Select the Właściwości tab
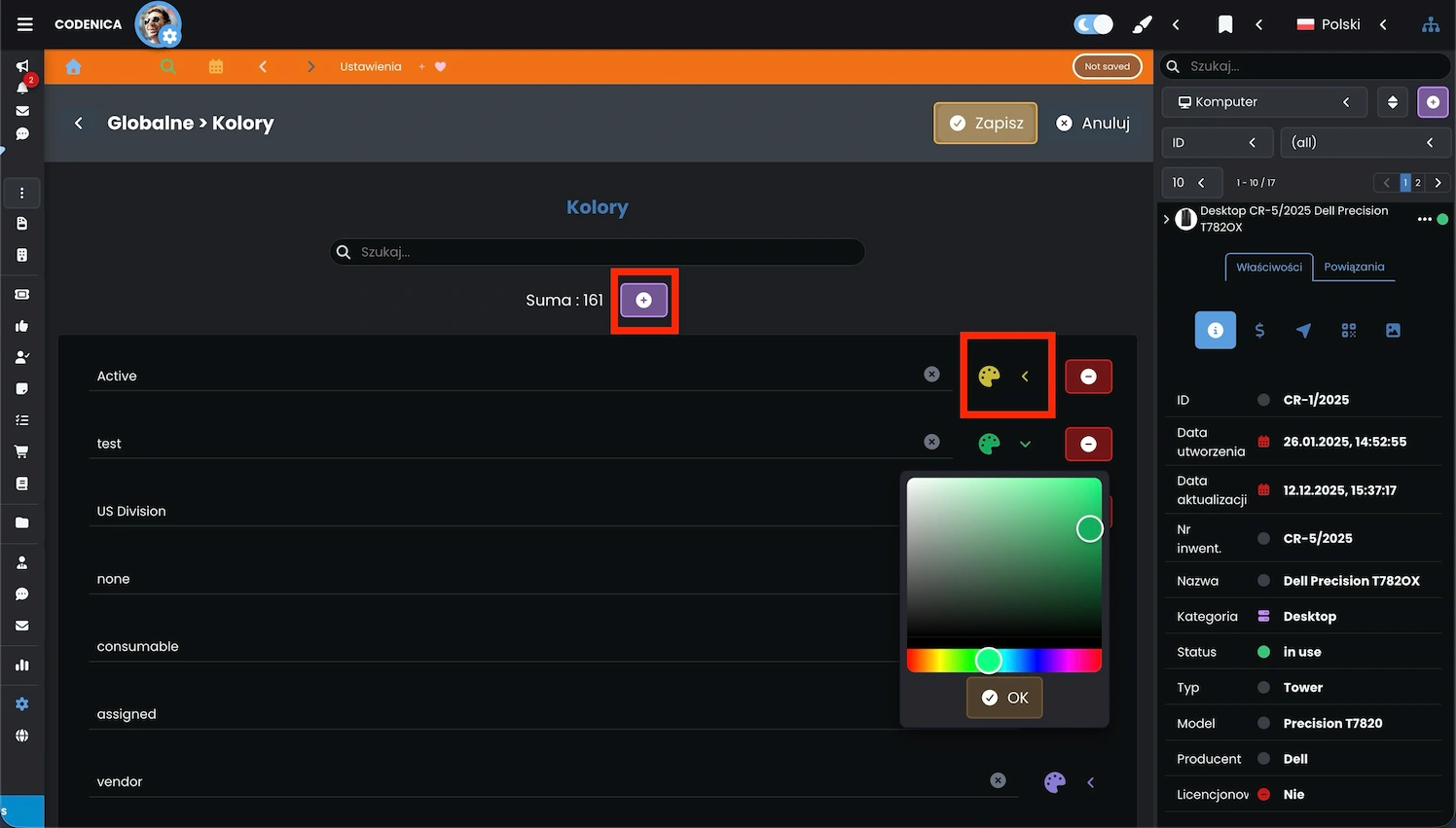The width and height of the screenshot is (1456, 828). (x=1268, y=267)
